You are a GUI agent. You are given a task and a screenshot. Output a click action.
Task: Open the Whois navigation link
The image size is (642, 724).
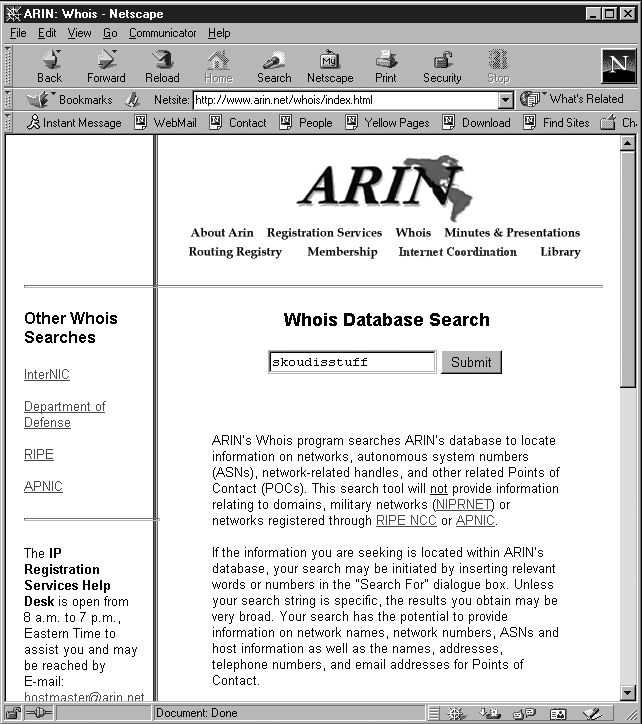(413, 233)
